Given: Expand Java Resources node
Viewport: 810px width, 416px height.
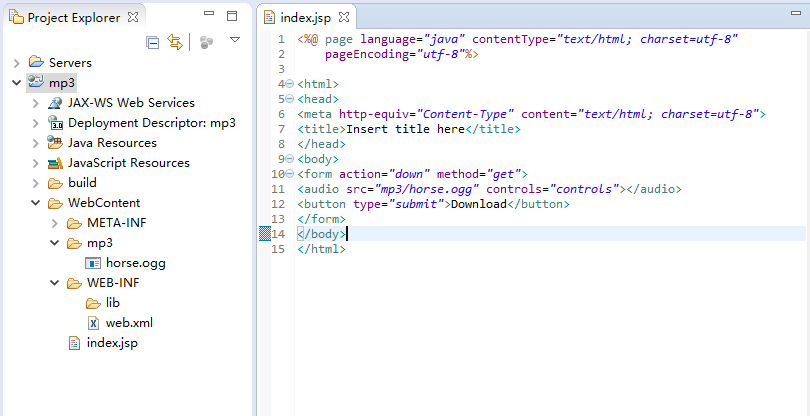Looking at the screenshot, I should (x=35, y=143).
